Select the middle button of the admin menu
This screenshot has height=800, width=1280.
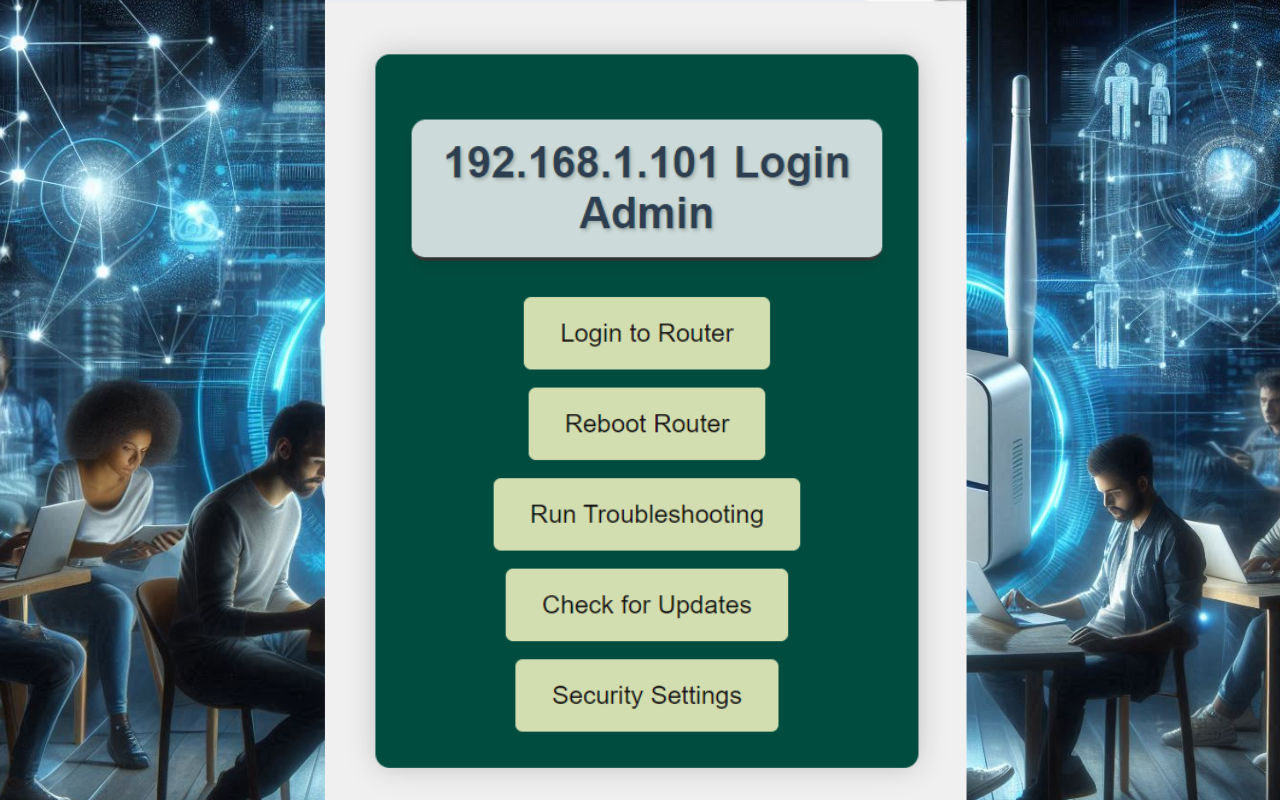click(x=646, y=514)
